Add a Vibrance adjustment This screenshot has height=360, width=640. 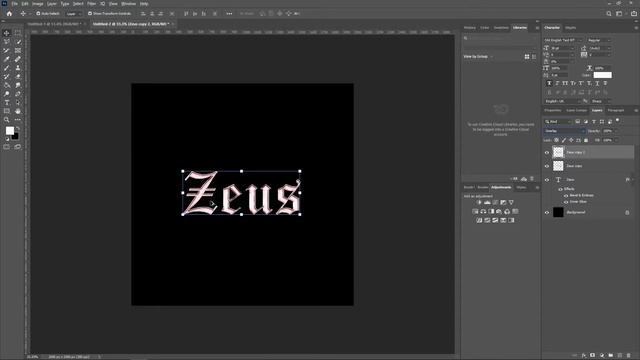coord(511,202)
